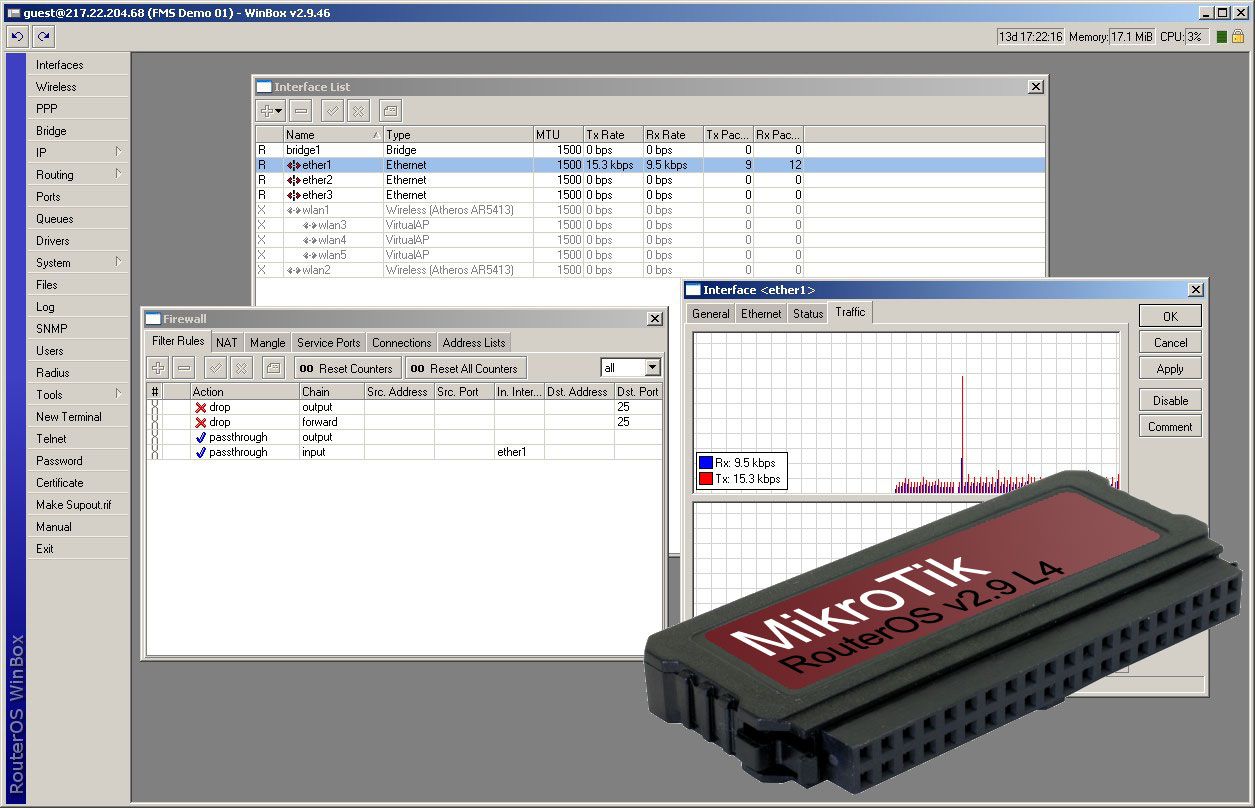
Task: Click the orange indicator square in status bar
Action: [x=1237, y=37]
